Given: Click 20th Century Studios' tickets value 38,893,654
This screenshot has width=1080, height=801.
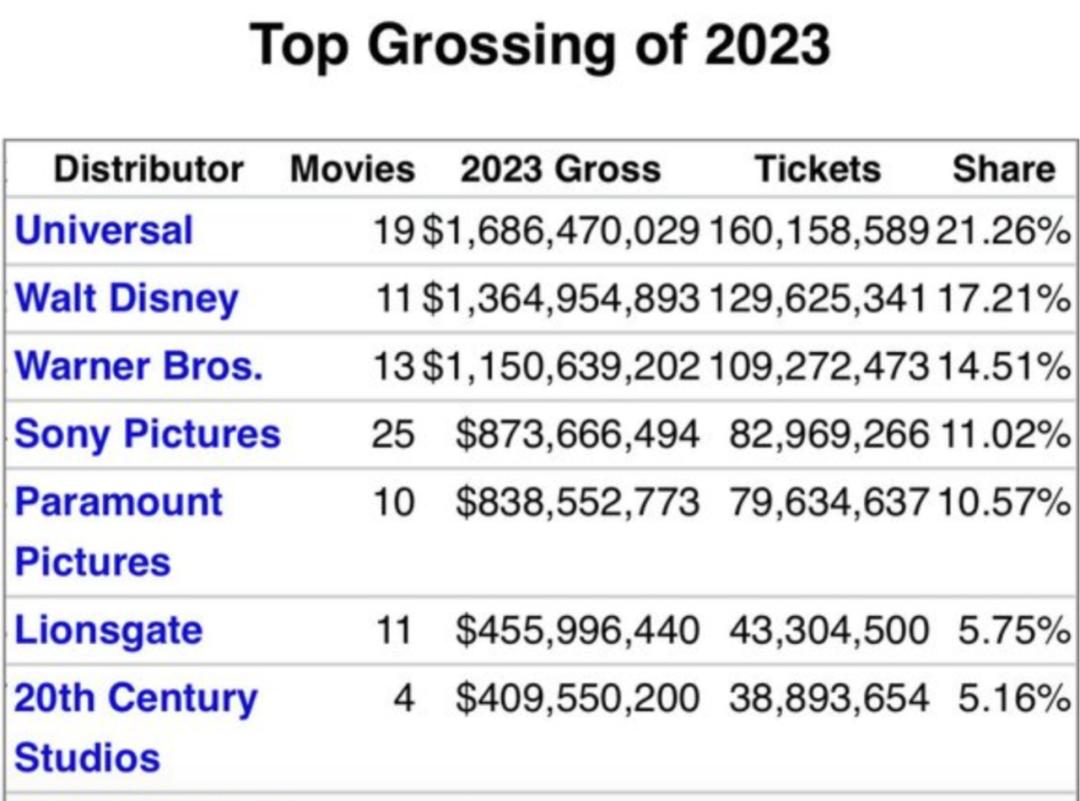Looking at the screenshot, I should tap(829, 698).
